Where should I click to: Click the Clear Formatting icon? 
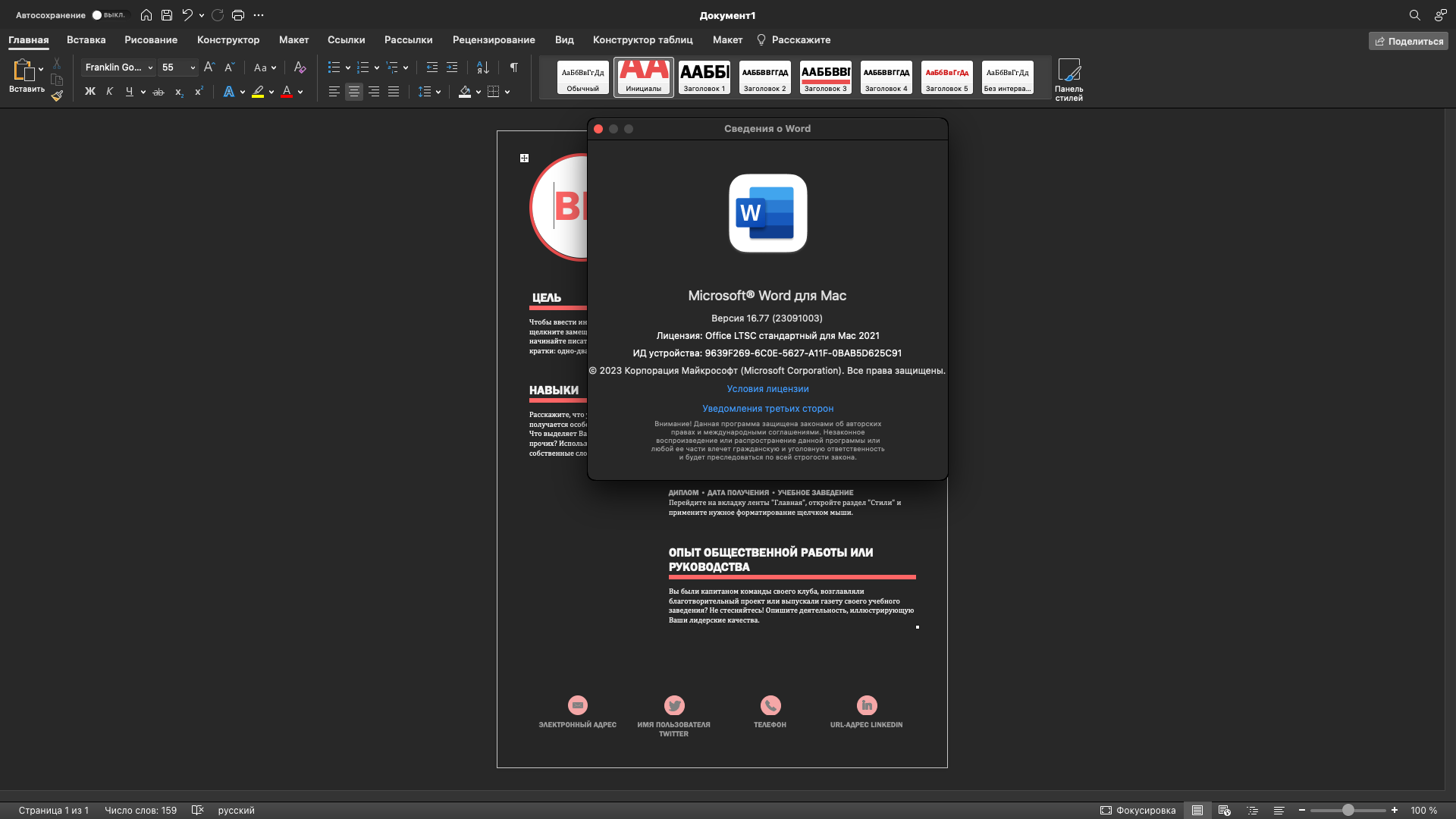(300, 67)
